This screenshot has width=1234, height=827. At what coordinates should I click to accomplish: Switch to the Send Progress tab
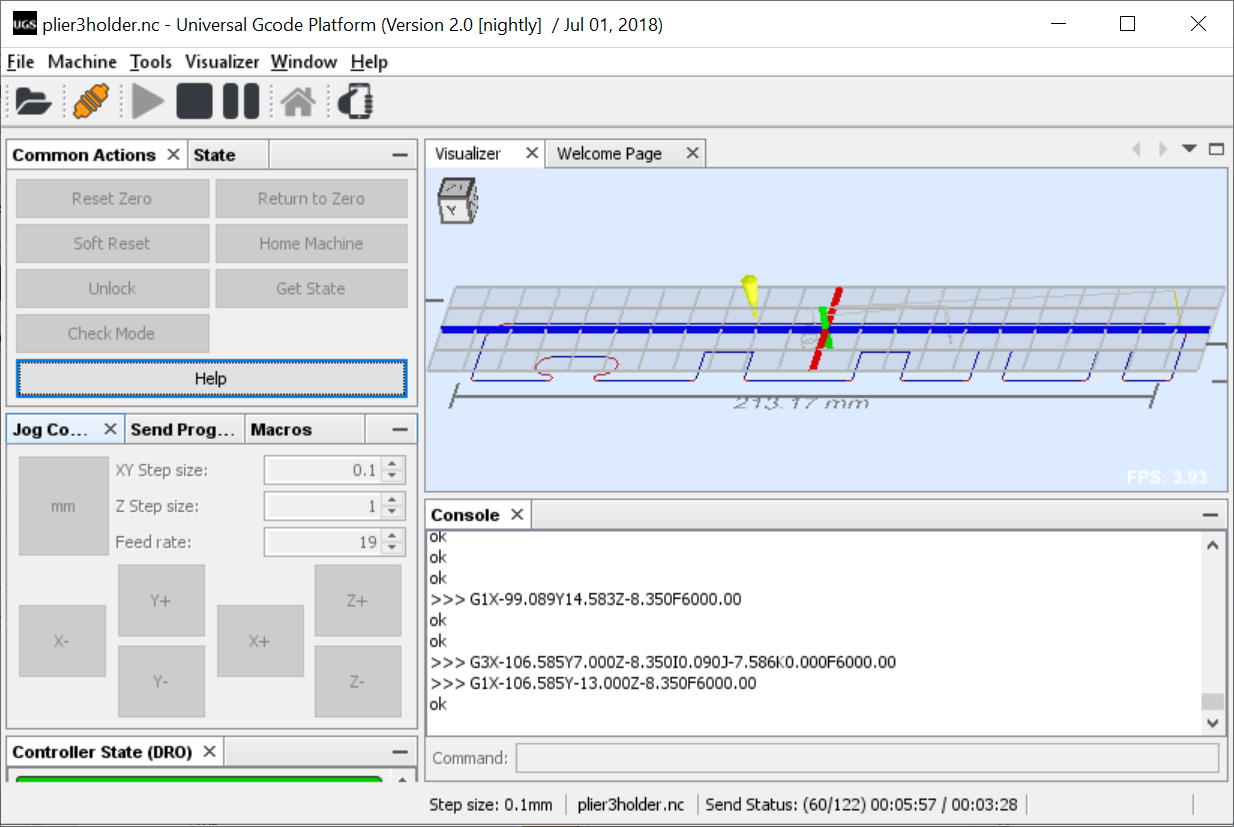point(184,430)
